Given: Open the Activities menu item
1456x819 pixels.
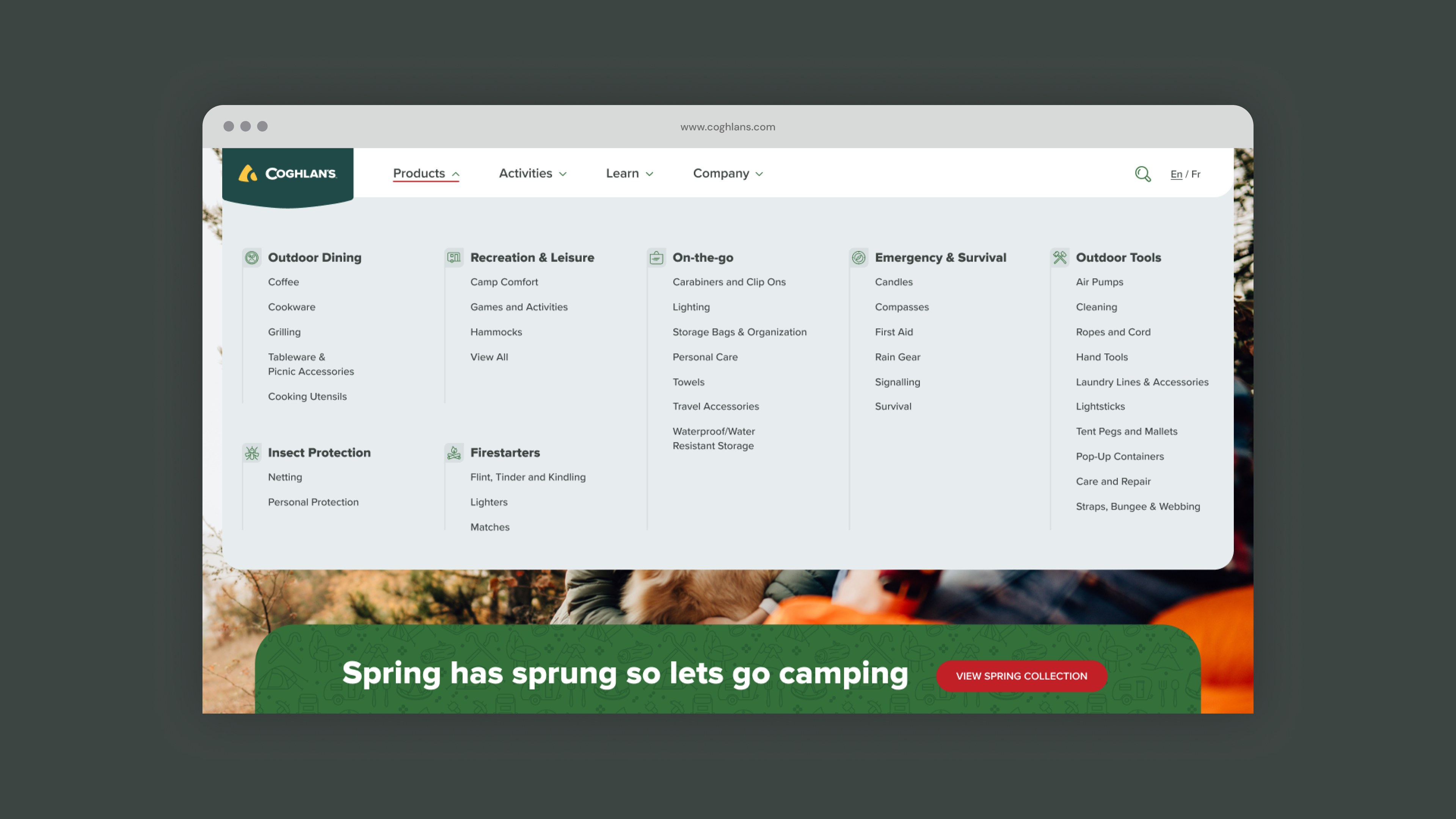Looking at the screenshot, I should pyautogui.click(x=525, y=174).
